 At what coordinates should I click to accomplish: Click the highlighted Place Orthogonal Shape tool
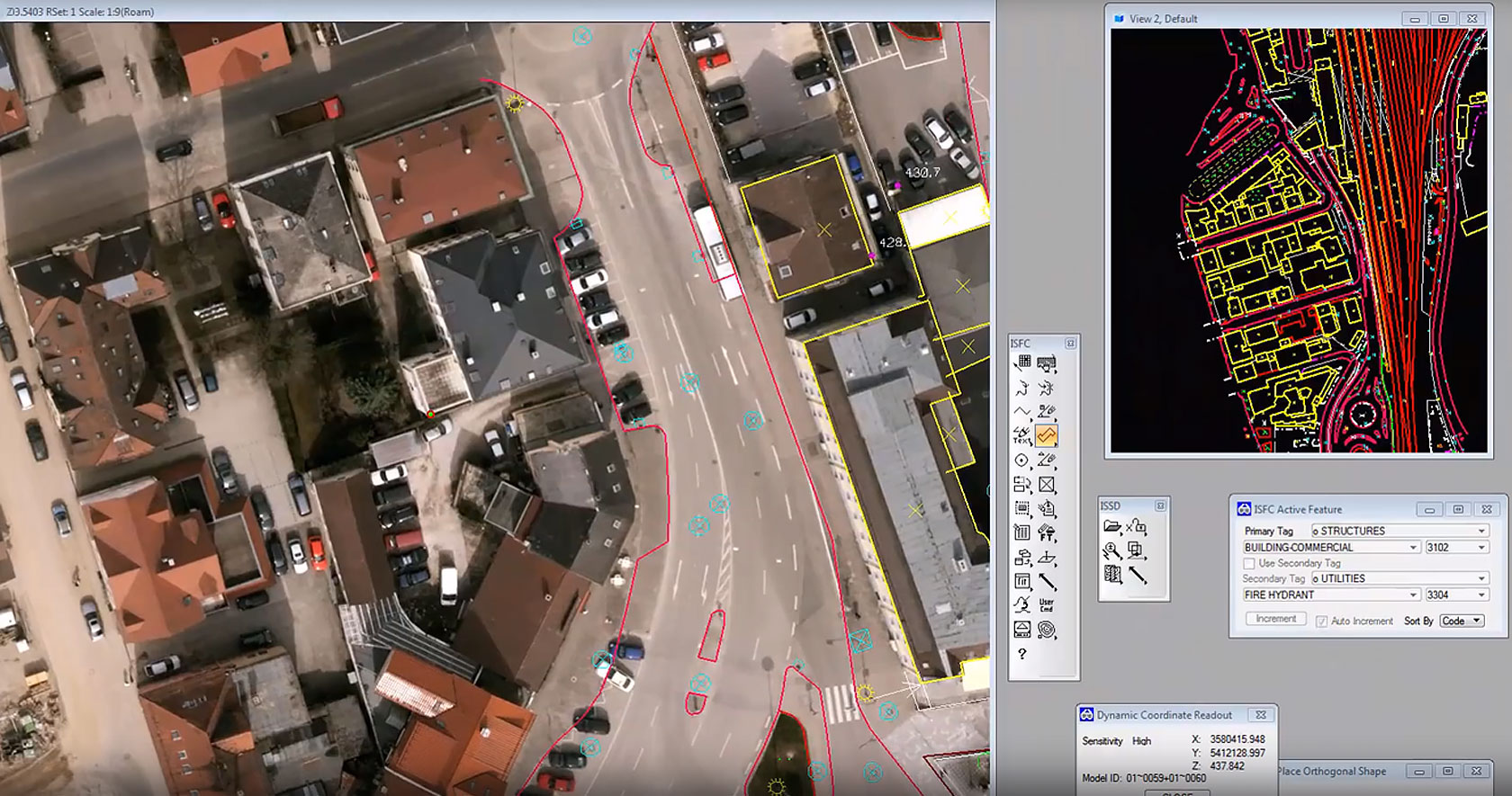[1046, 435]
